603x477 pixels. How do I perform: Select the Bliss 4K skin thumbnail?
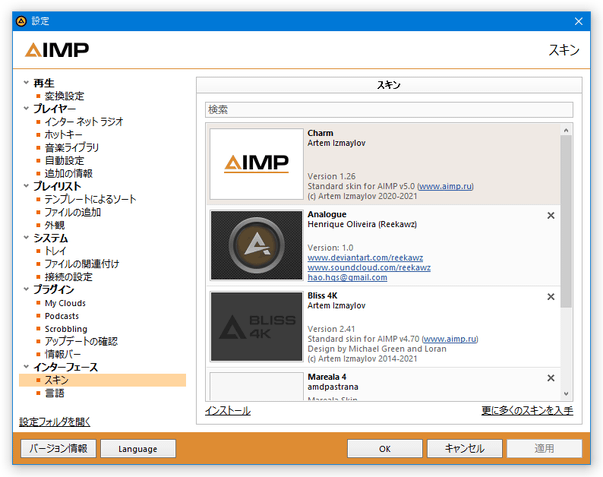coord(257,327)
